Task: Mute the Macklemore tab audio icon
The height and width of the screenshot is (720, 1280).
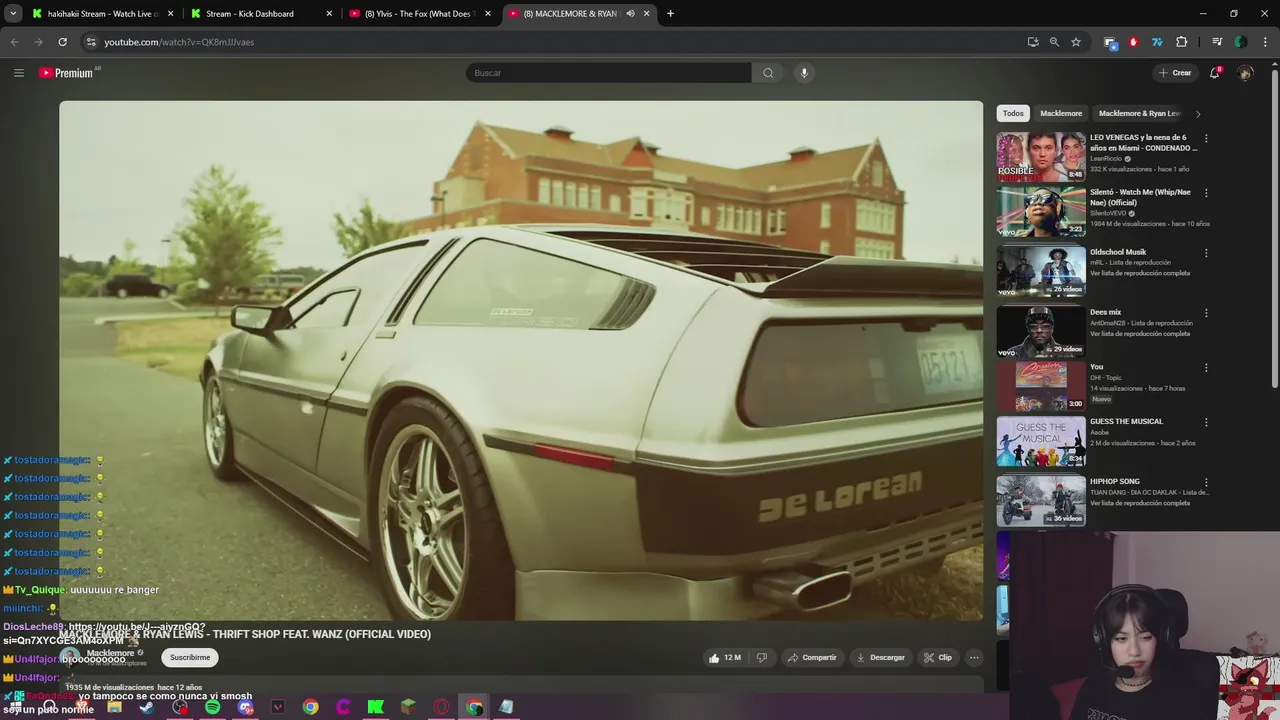Action: (630, 14)
